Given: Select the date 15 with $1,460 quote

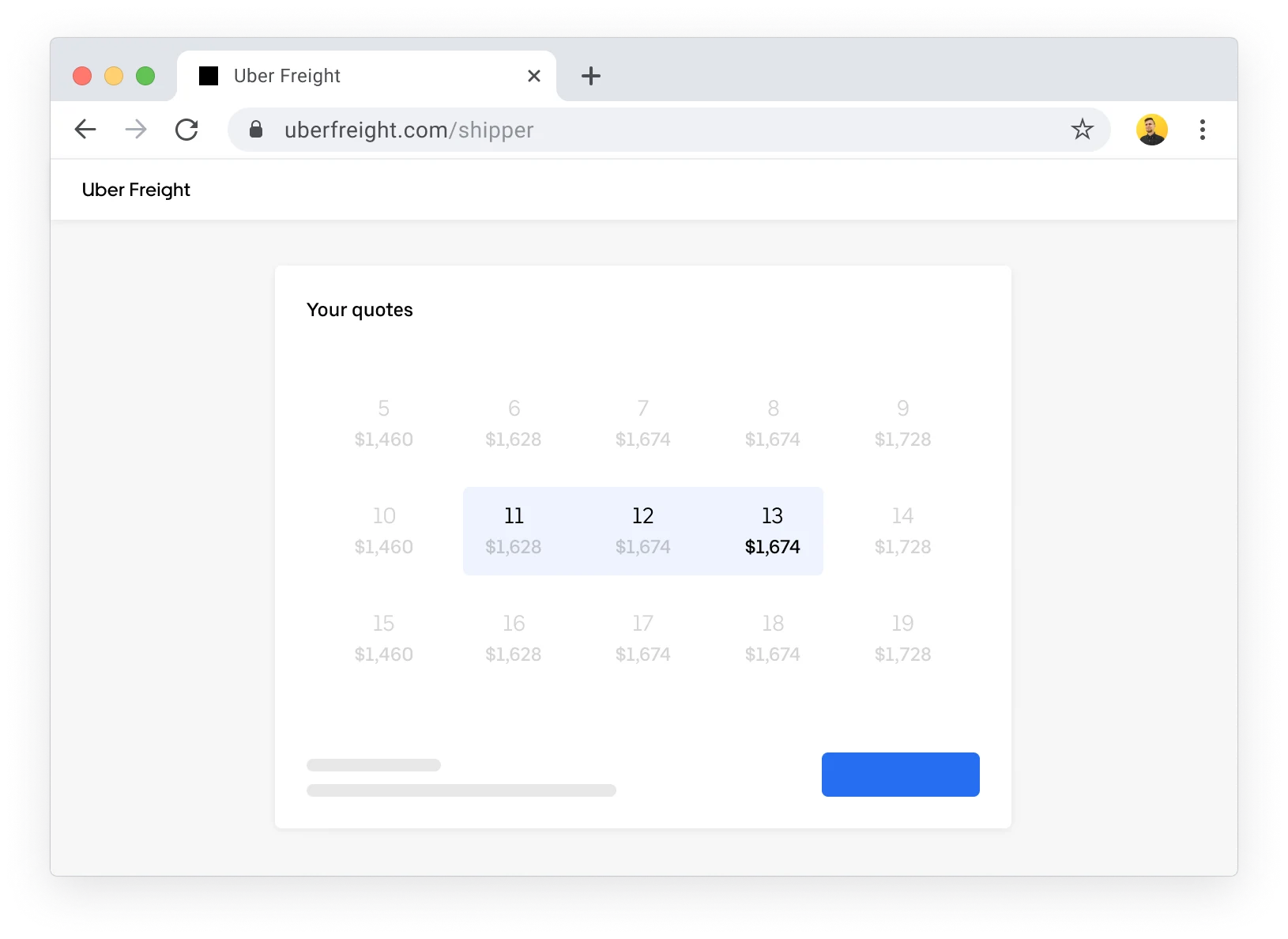Looking at the screenshot, I should click(383, 638).
